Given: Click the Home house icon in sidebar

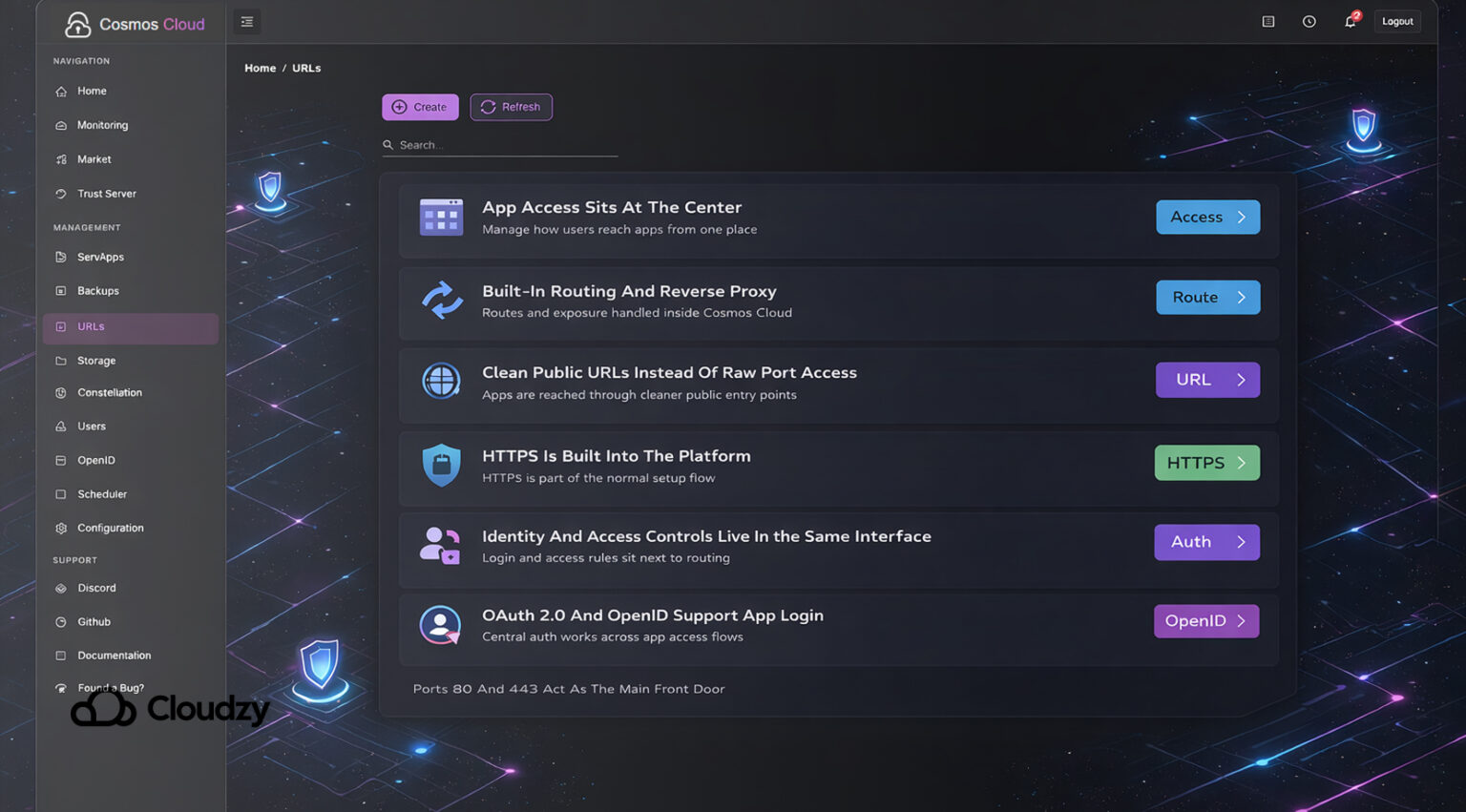Looking at the screenshot, I should coord(61,92).
